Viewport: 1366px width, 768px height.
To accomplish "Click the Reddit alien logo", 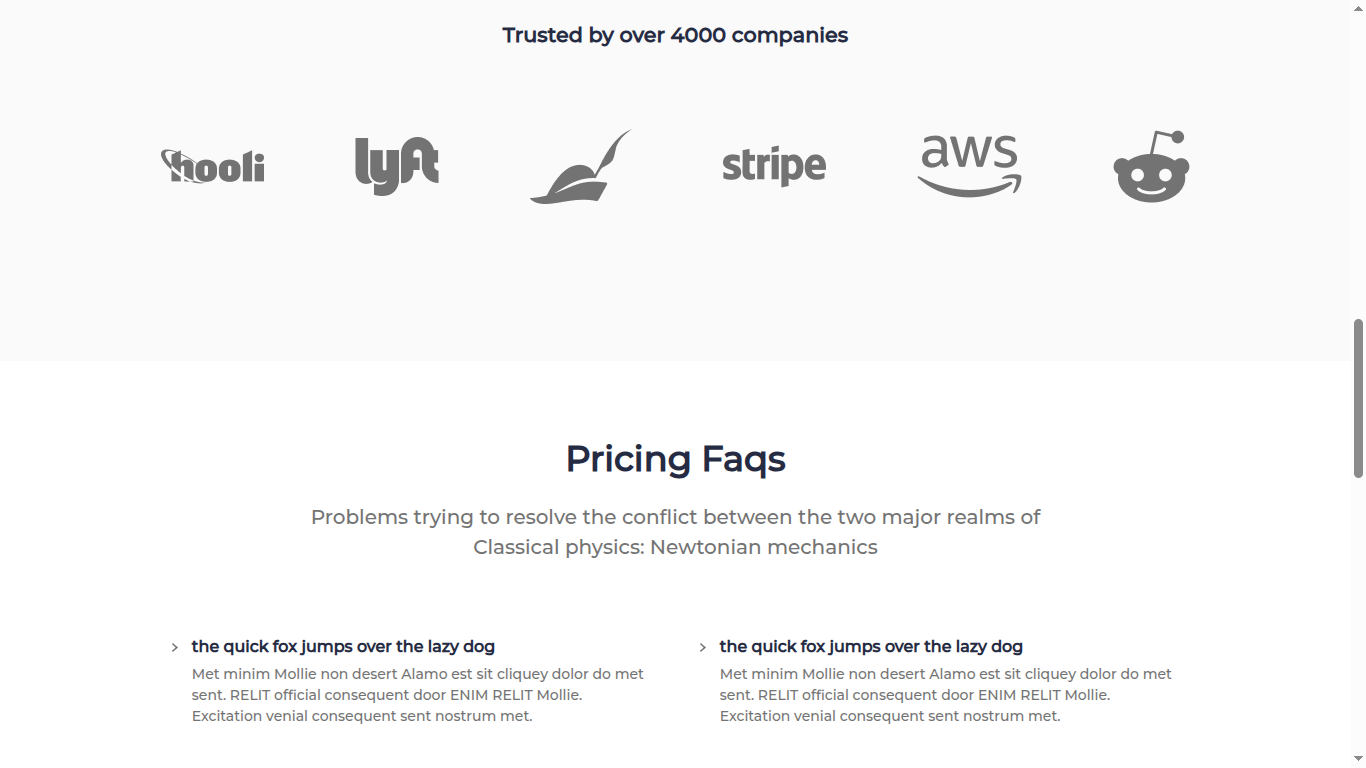I will point(1151,167).
